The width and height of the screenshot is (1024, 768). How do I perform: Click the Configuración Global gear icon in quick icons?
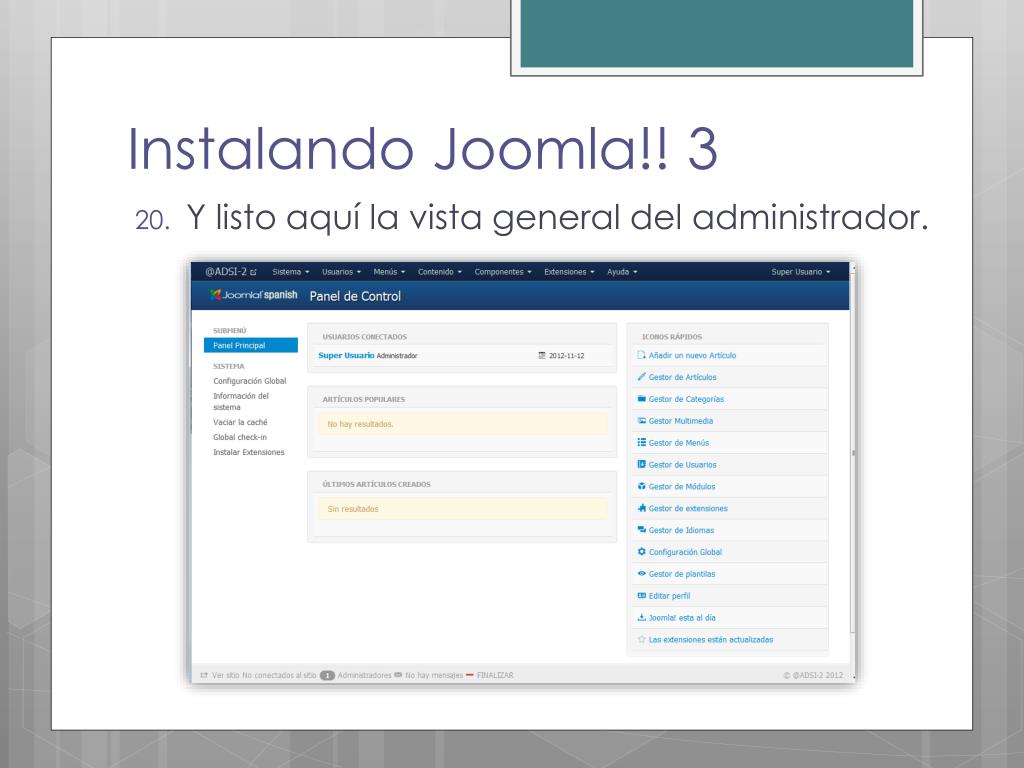641,552
